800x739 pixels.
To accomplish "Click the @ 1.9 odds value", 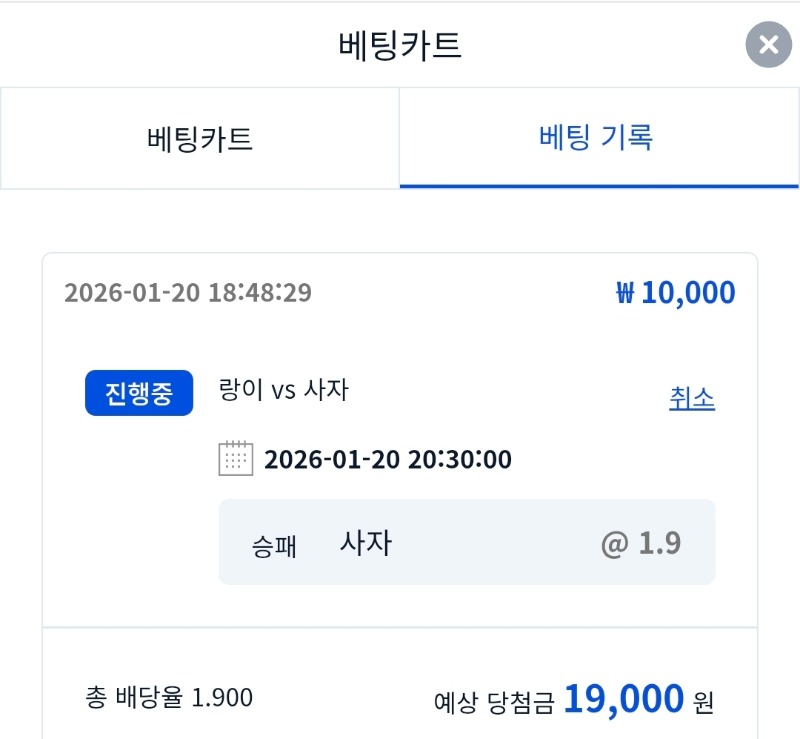I will click(x=641, y=543).
